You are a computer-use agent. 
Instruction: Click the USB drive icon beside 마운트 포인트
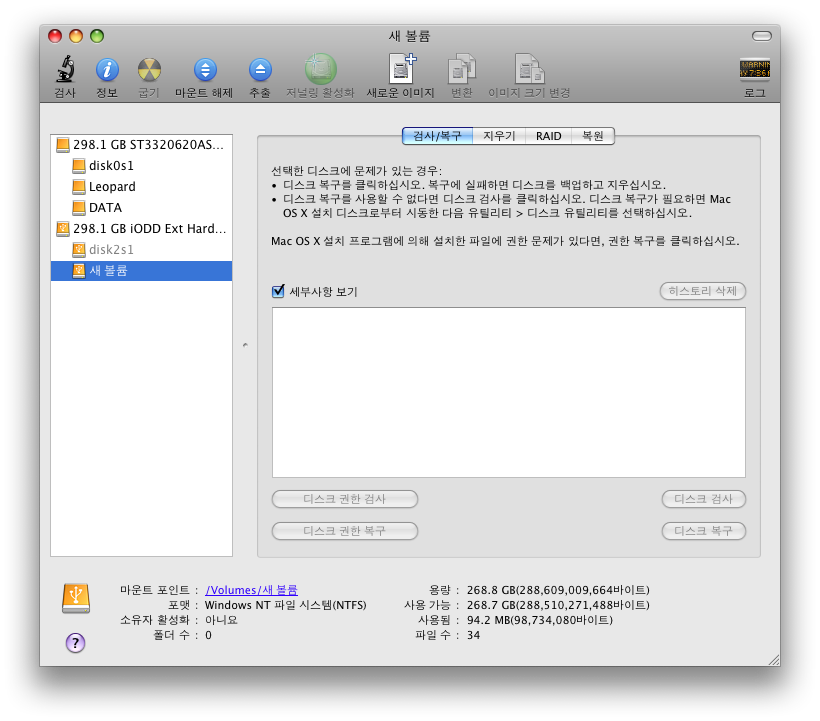click(76, 598)
